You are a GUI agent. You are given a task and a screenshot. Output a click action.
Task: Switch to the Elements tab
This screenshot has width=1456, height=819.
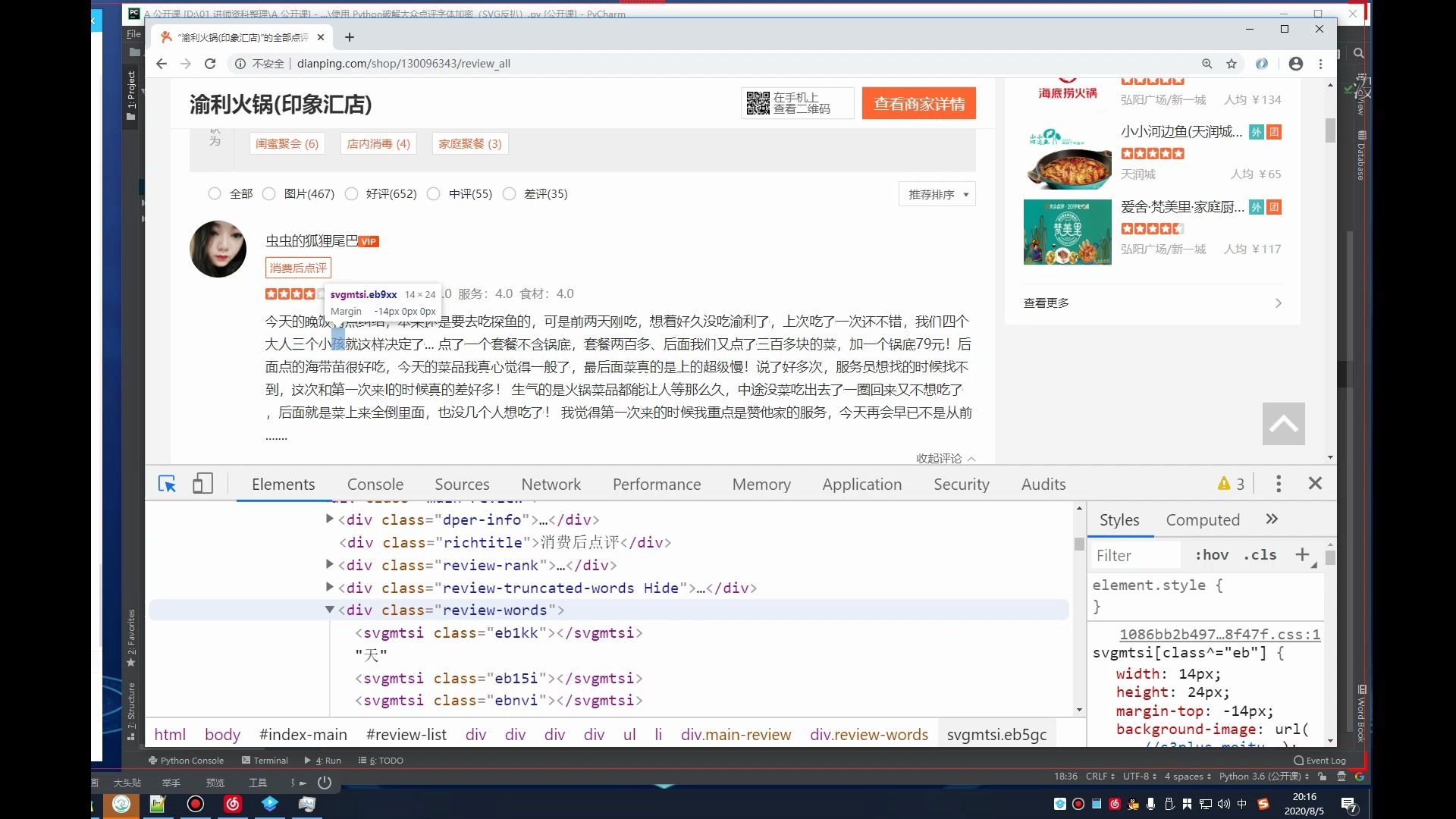[x=283, y=485]
